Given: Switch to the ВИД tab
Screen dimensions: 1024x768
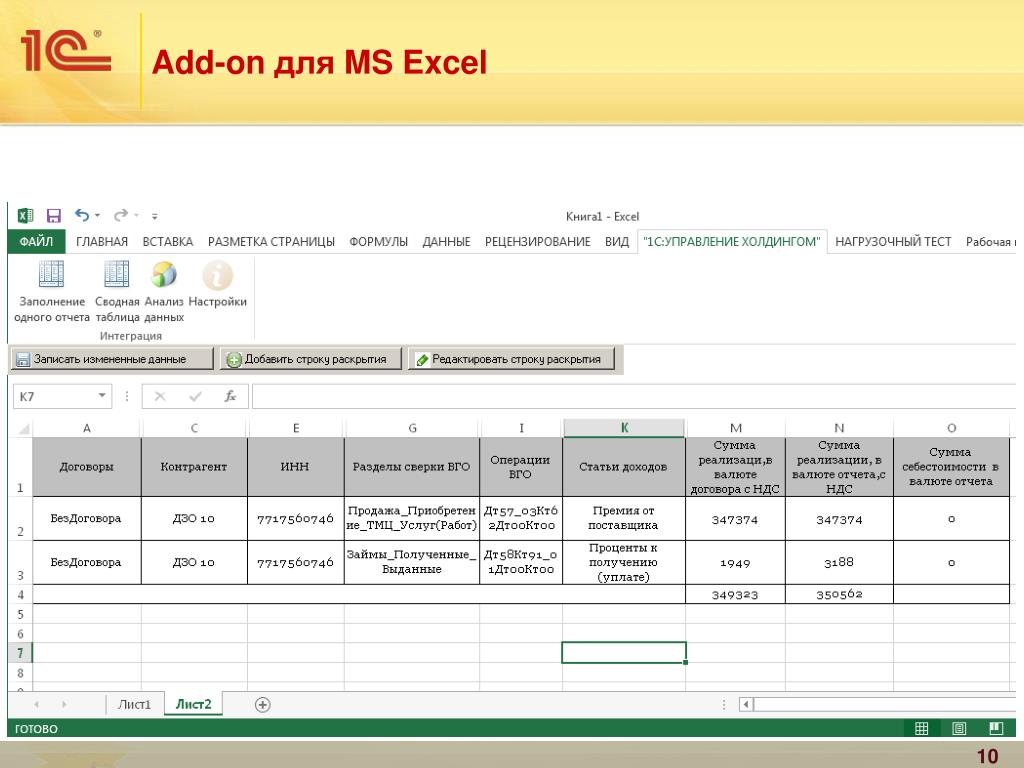Looking at the screenshot, I should click(x=616, y=242).
